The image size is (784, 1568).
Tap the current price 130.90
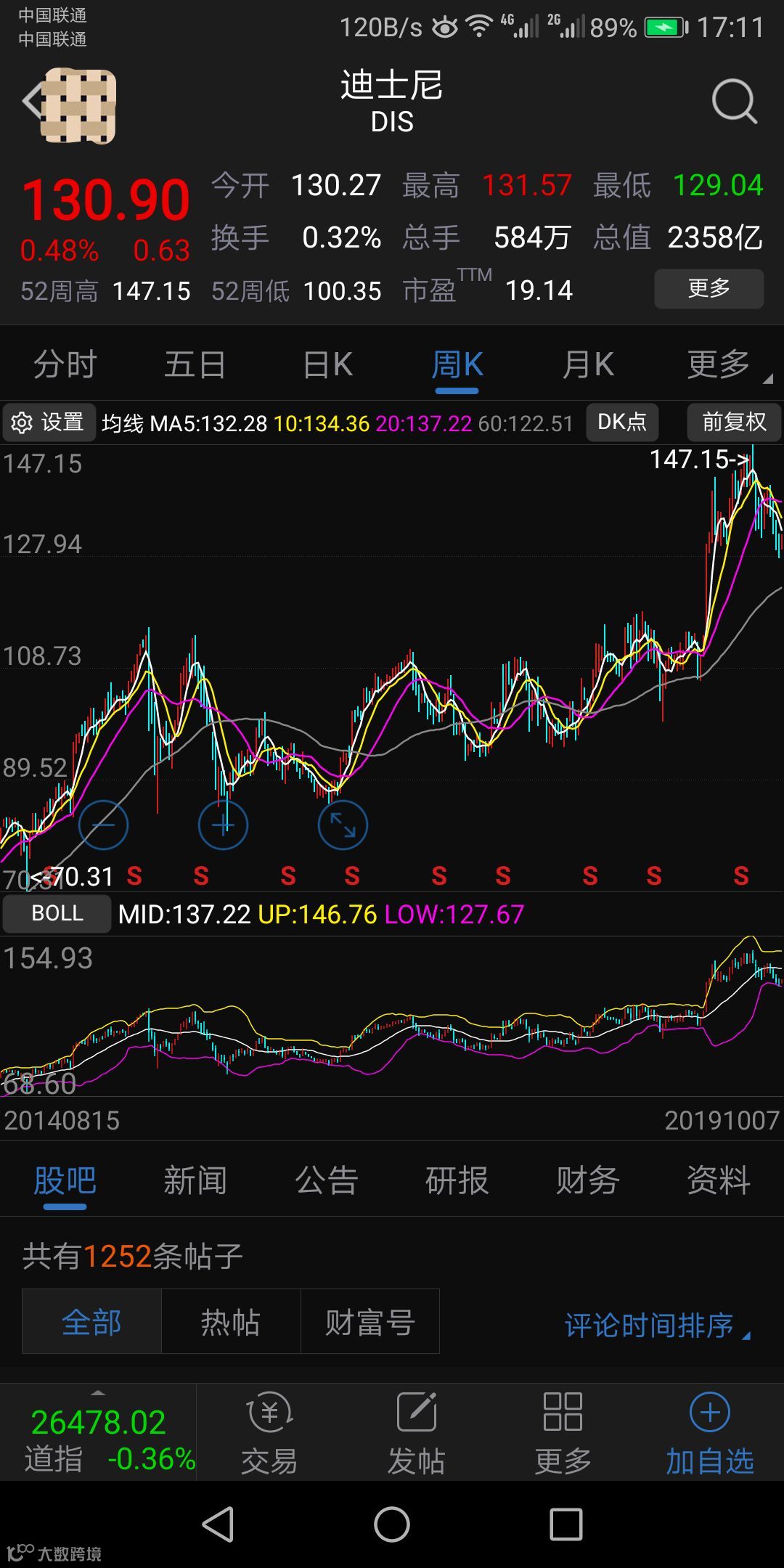click(106, 200)
